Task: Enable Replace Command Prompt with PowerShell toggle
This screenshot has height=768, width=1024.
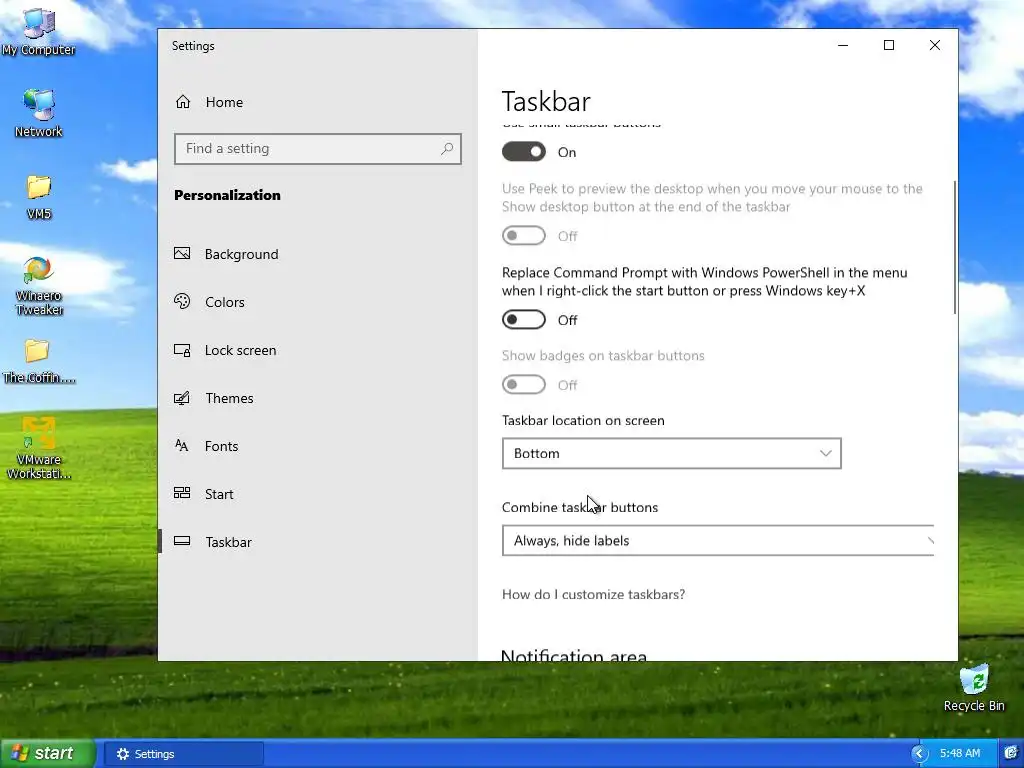Action: click(524, 319)
